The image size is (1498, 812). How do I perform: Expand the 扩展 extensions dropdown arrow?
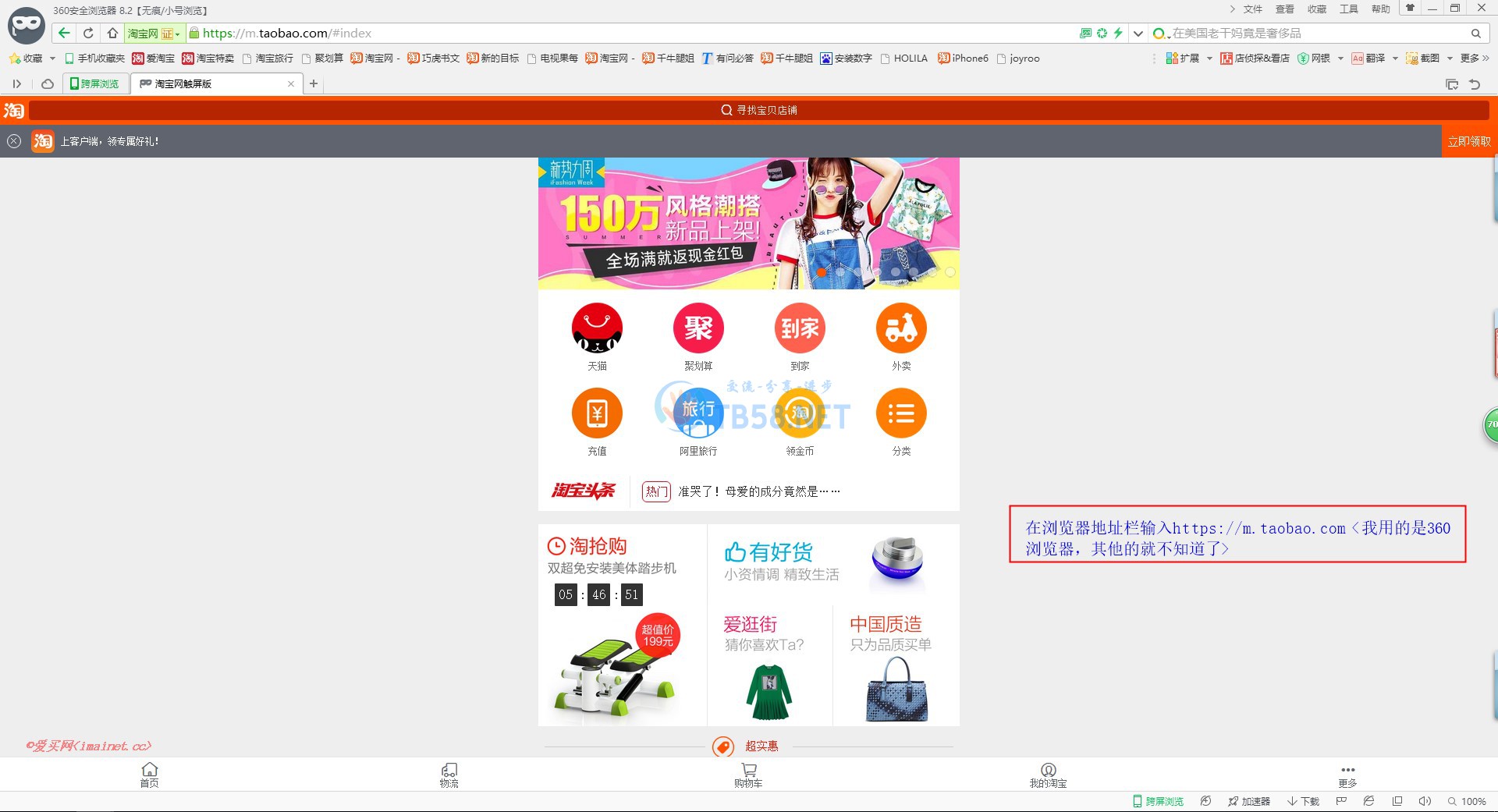pos(1209,59)
